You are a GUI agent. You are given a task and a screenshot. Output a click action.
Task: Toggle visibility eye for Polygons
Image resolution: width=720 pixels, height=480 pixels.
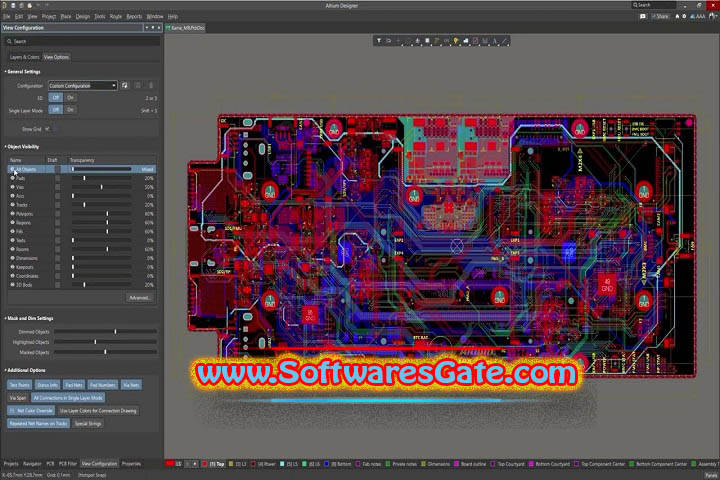tap(12, 214)
